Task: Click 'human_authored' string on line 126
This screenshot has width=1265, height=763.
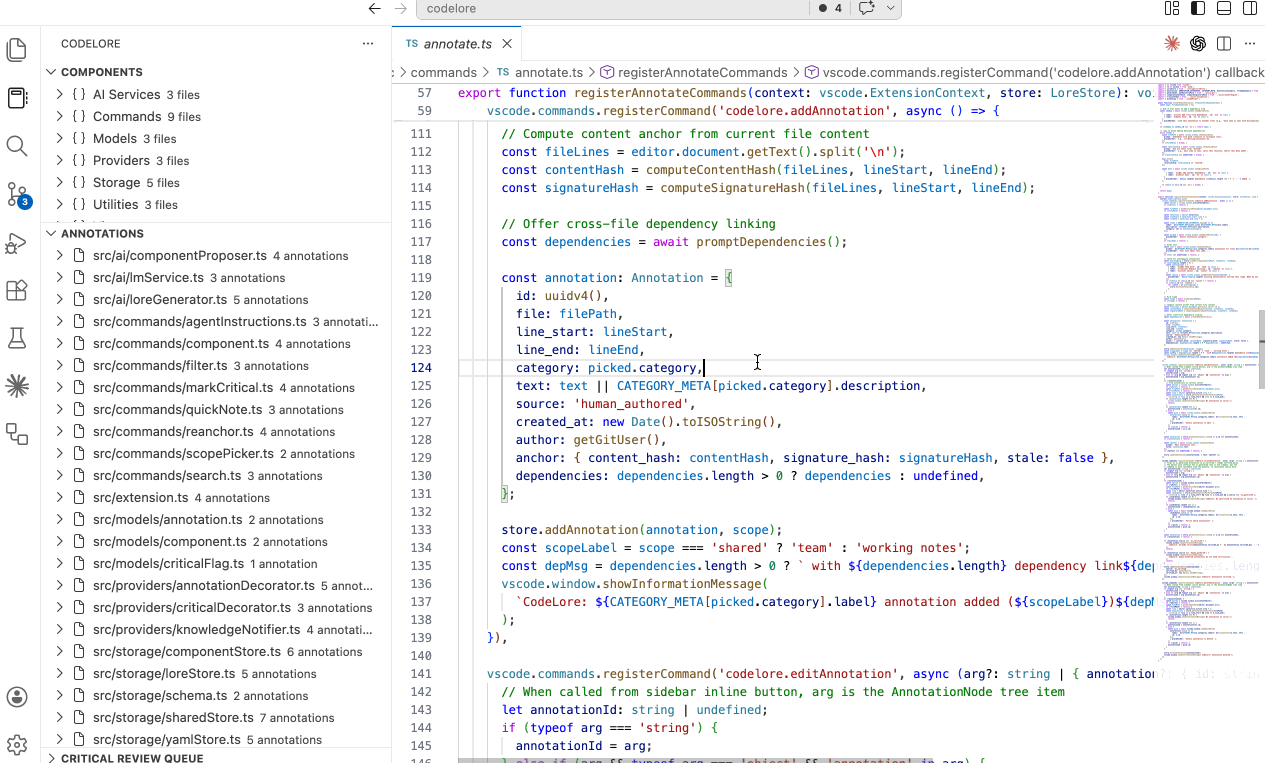Action: pyautogui.click(x=634, y=404)
